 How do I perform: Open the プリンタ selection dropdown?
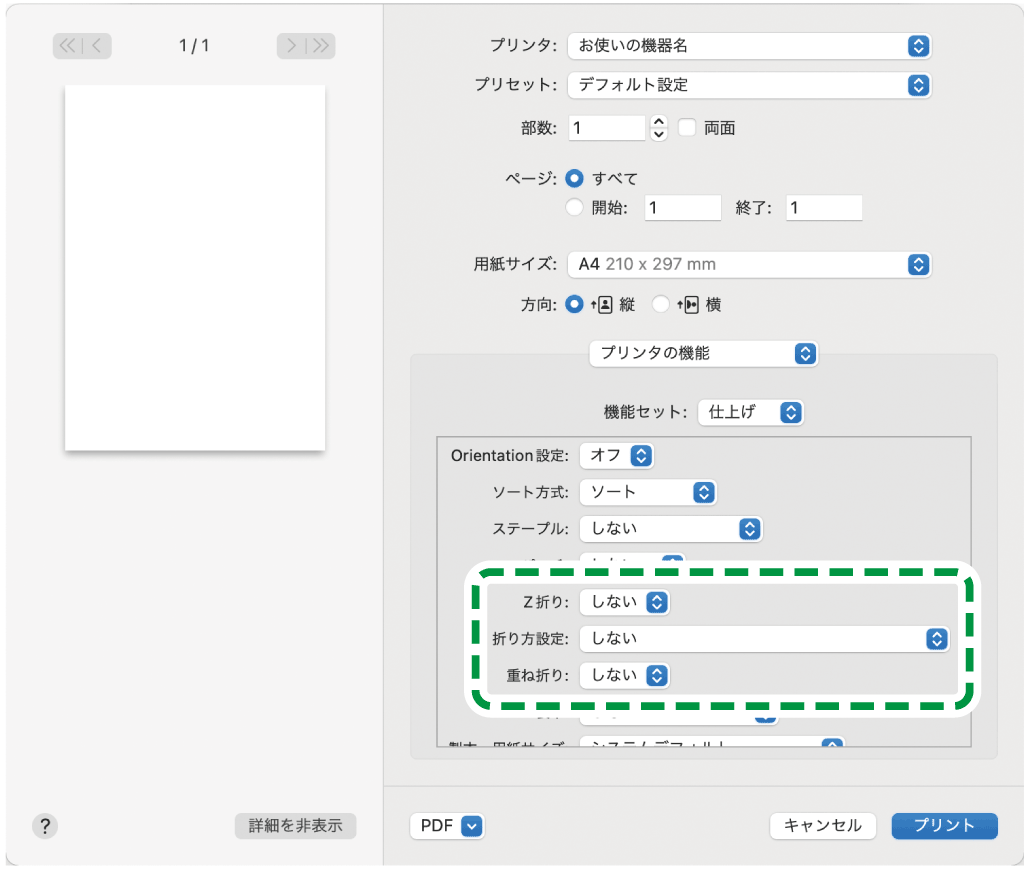[748, 46]
